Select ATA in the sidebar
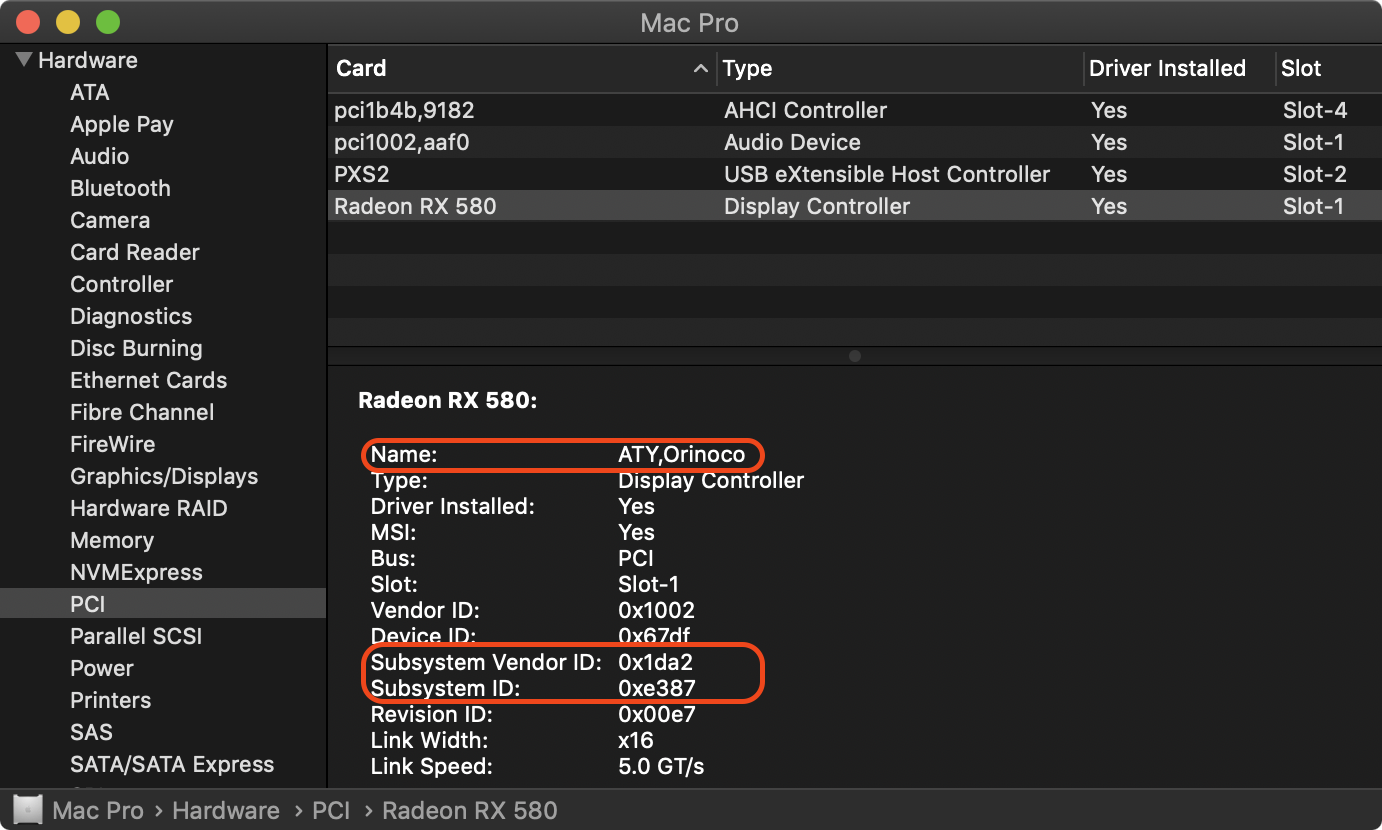Viewport: 1382px width, 830px height. coord(90,92)
